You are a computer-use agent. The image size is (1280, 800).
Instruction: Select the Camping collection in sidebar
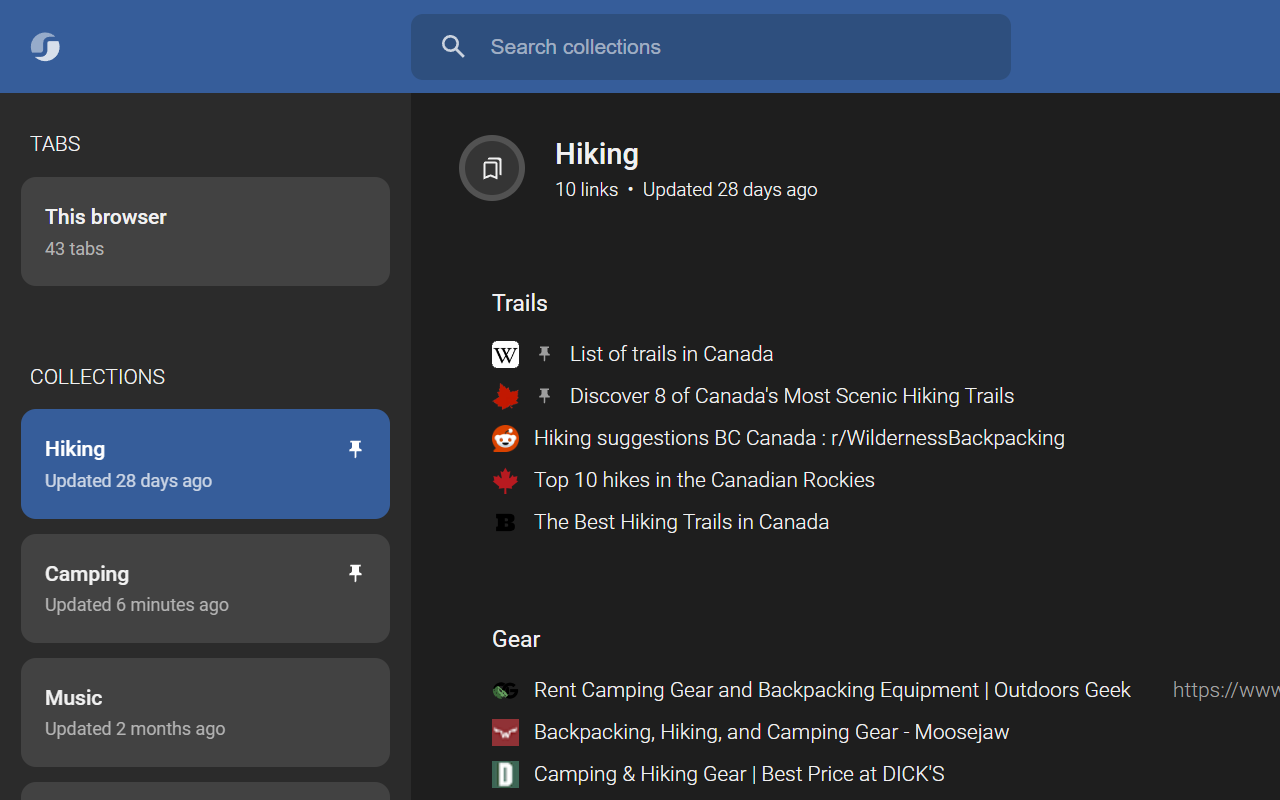click(205, 588)
